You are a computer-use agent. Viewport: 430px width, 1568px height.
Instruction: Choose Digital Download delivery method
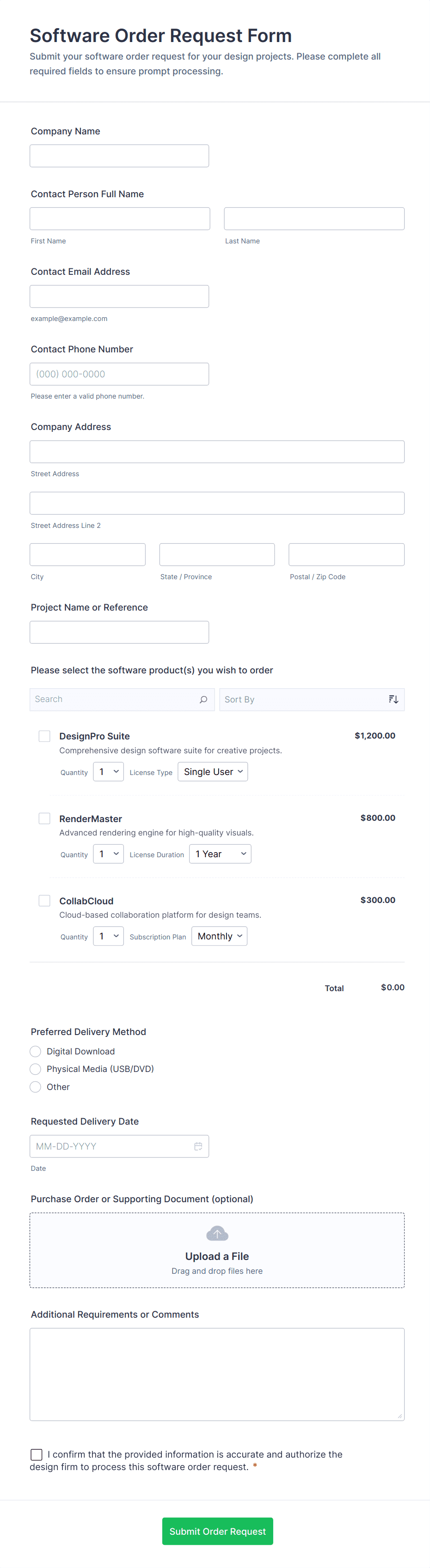click(35, 1051)
